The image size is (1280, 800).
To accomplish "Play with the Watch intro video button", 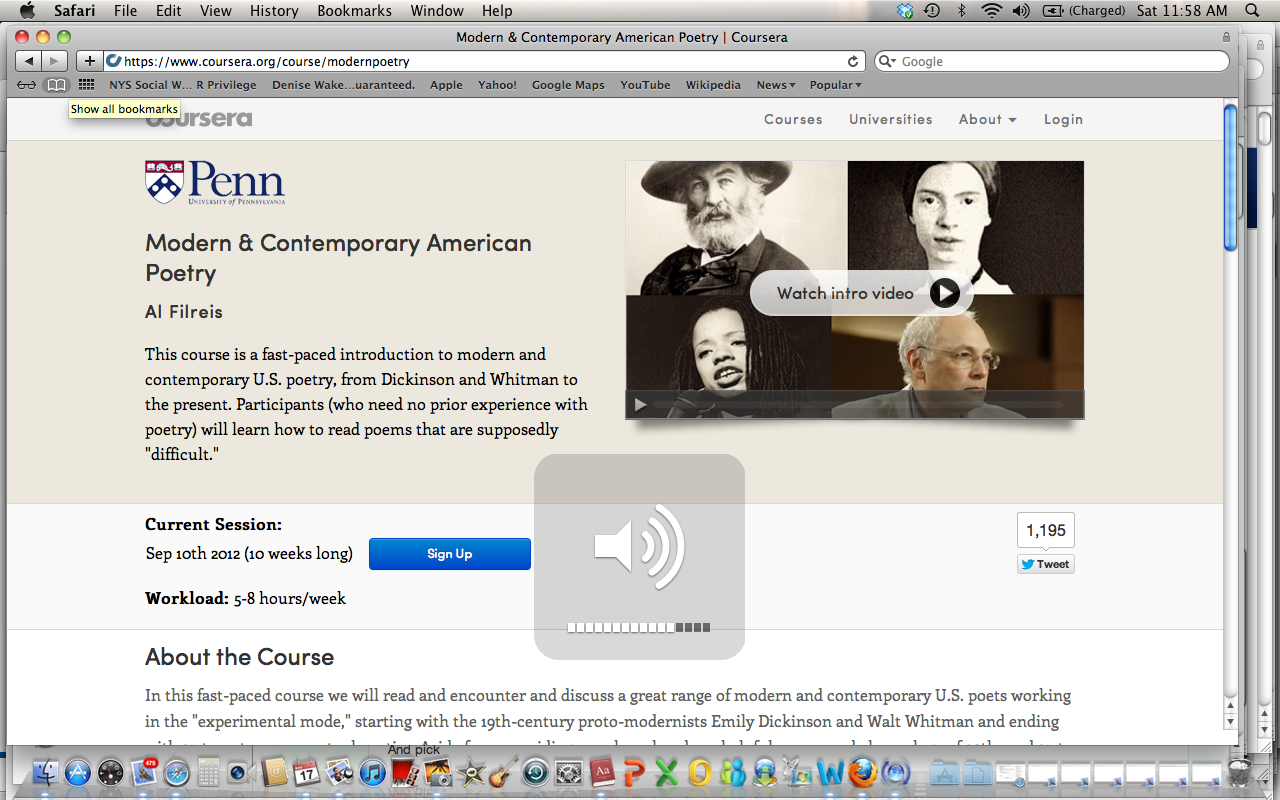I will (861, 293).
